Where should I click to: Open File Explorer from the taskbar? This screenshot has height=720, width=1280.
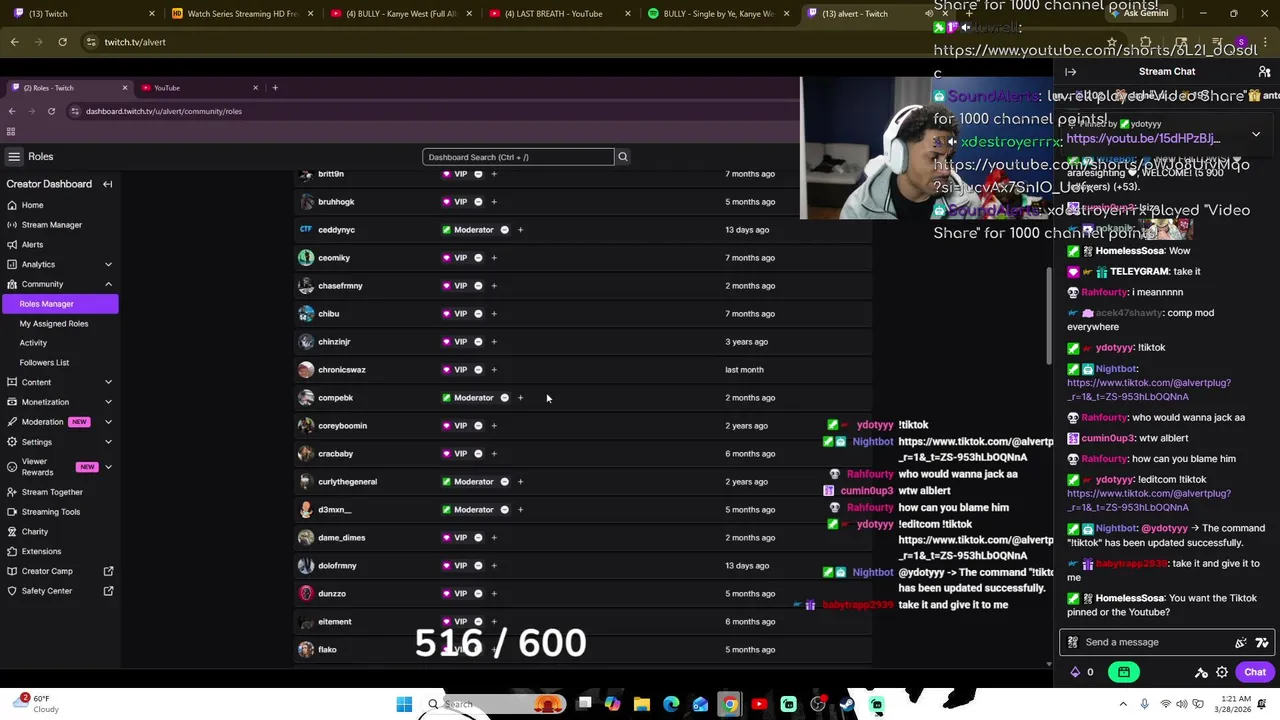642,704
